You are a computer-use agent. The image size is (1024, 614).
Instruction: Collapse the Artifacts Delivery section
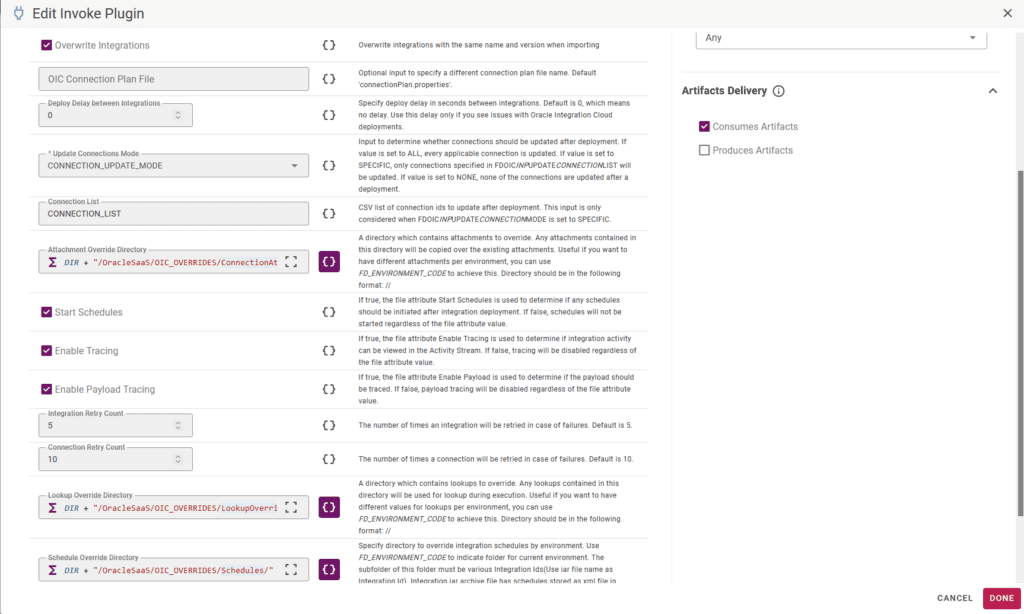click(x=993, y=91)
